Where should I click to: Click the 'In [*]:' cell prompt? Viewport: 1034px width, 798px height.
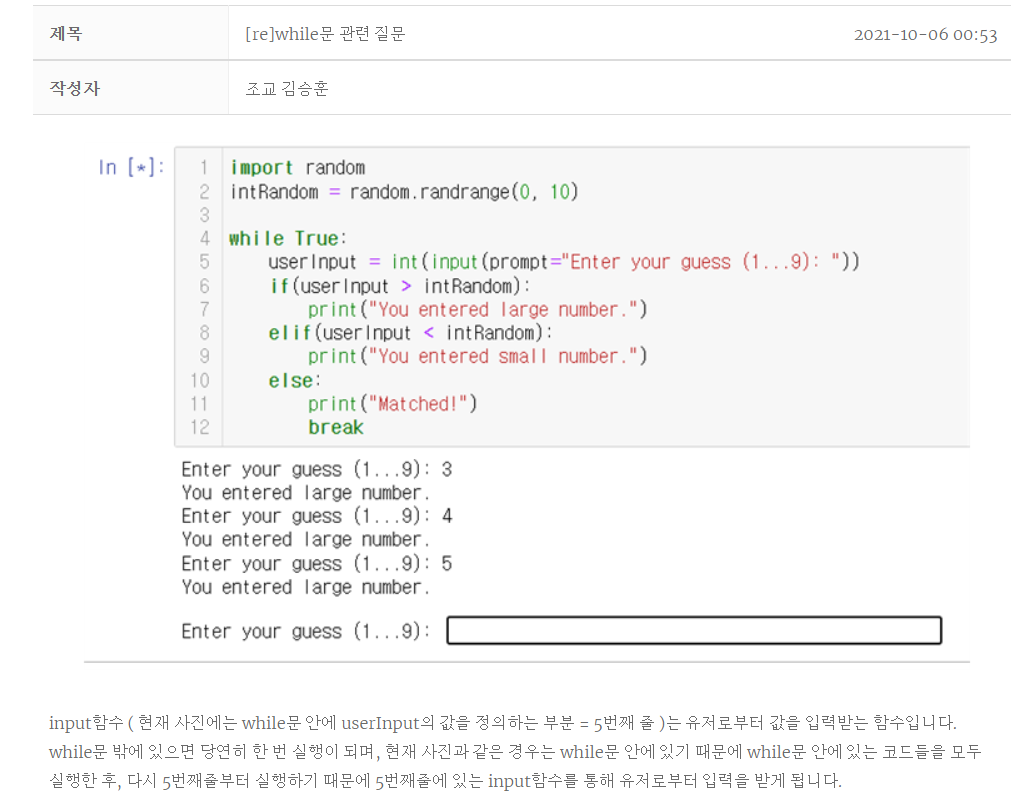coord(131,167)
